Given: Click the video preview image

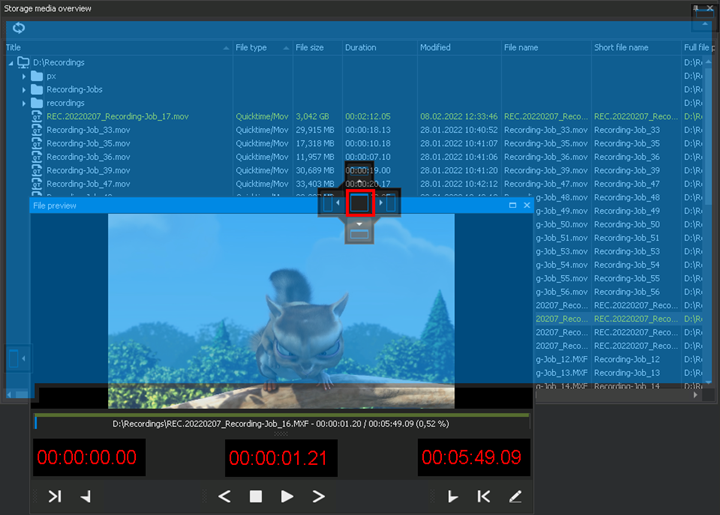Looking at the screenshot, I should tap(281, 311).
